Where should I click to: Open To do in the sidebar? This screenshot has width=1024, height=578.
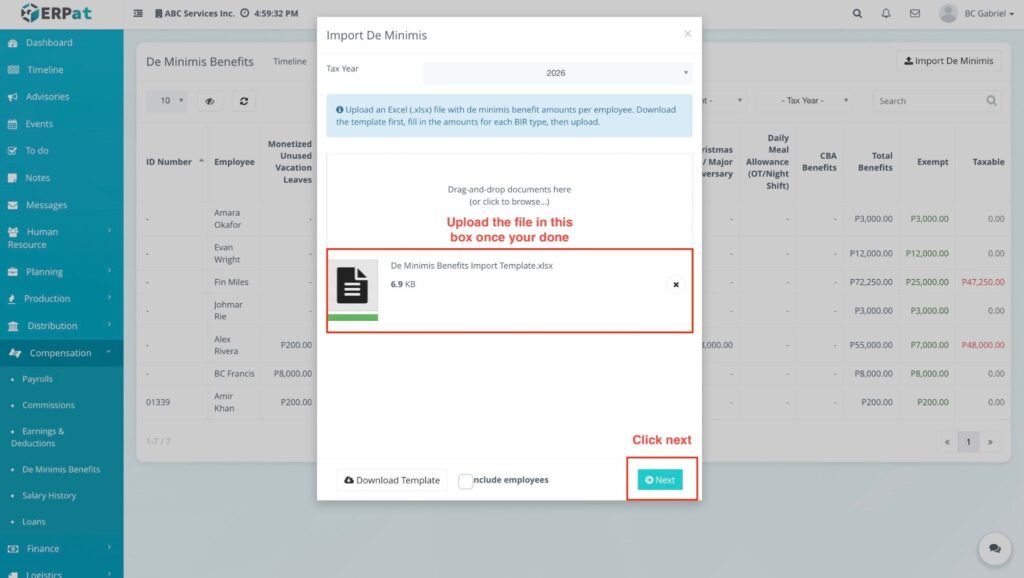coord(37,150)
